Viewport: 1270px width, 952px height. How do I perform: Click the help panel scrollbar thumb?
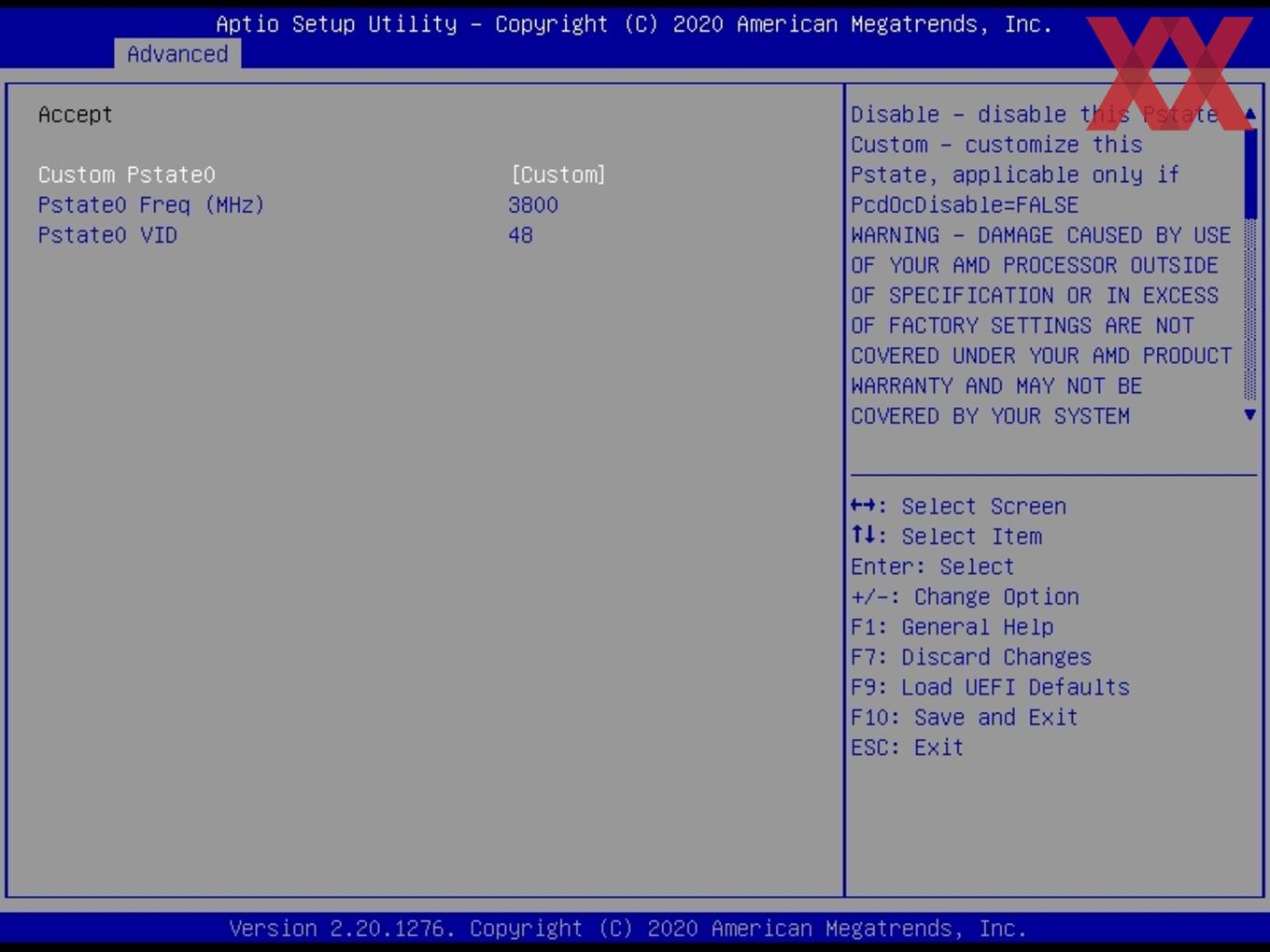click(x=1250, y=174)
